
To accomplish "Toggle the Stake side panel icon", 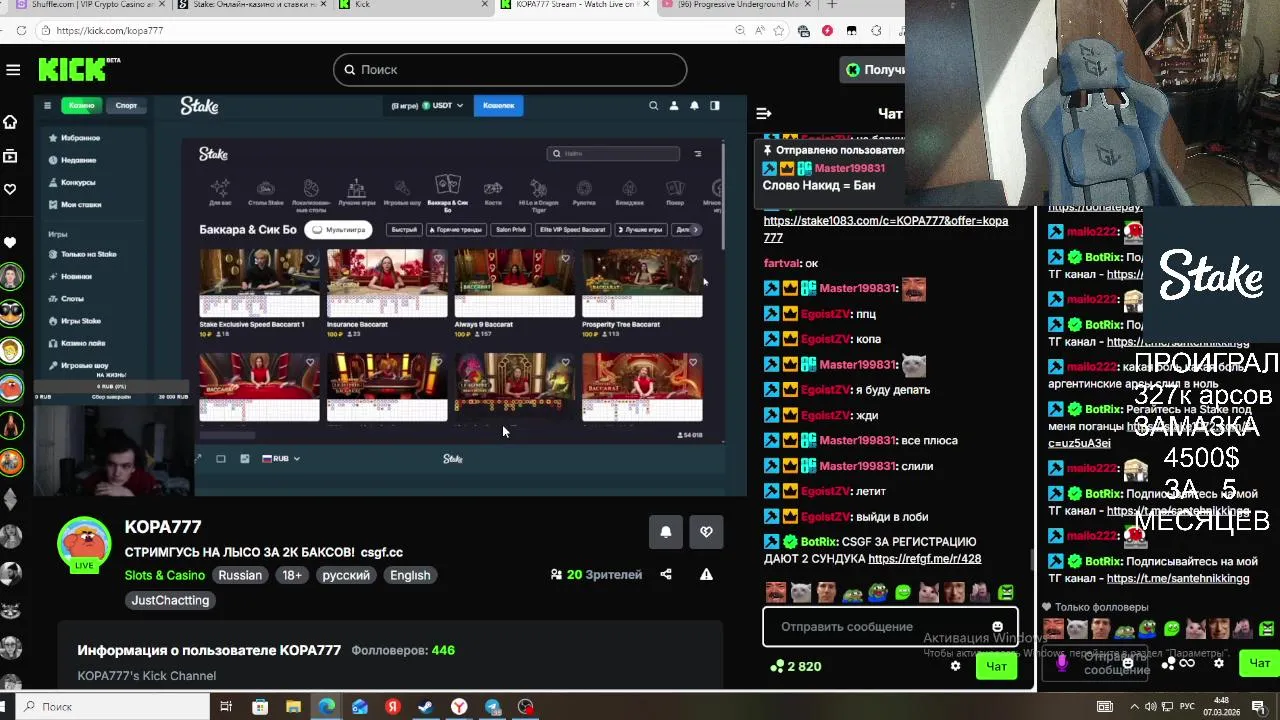I will 715,105.
